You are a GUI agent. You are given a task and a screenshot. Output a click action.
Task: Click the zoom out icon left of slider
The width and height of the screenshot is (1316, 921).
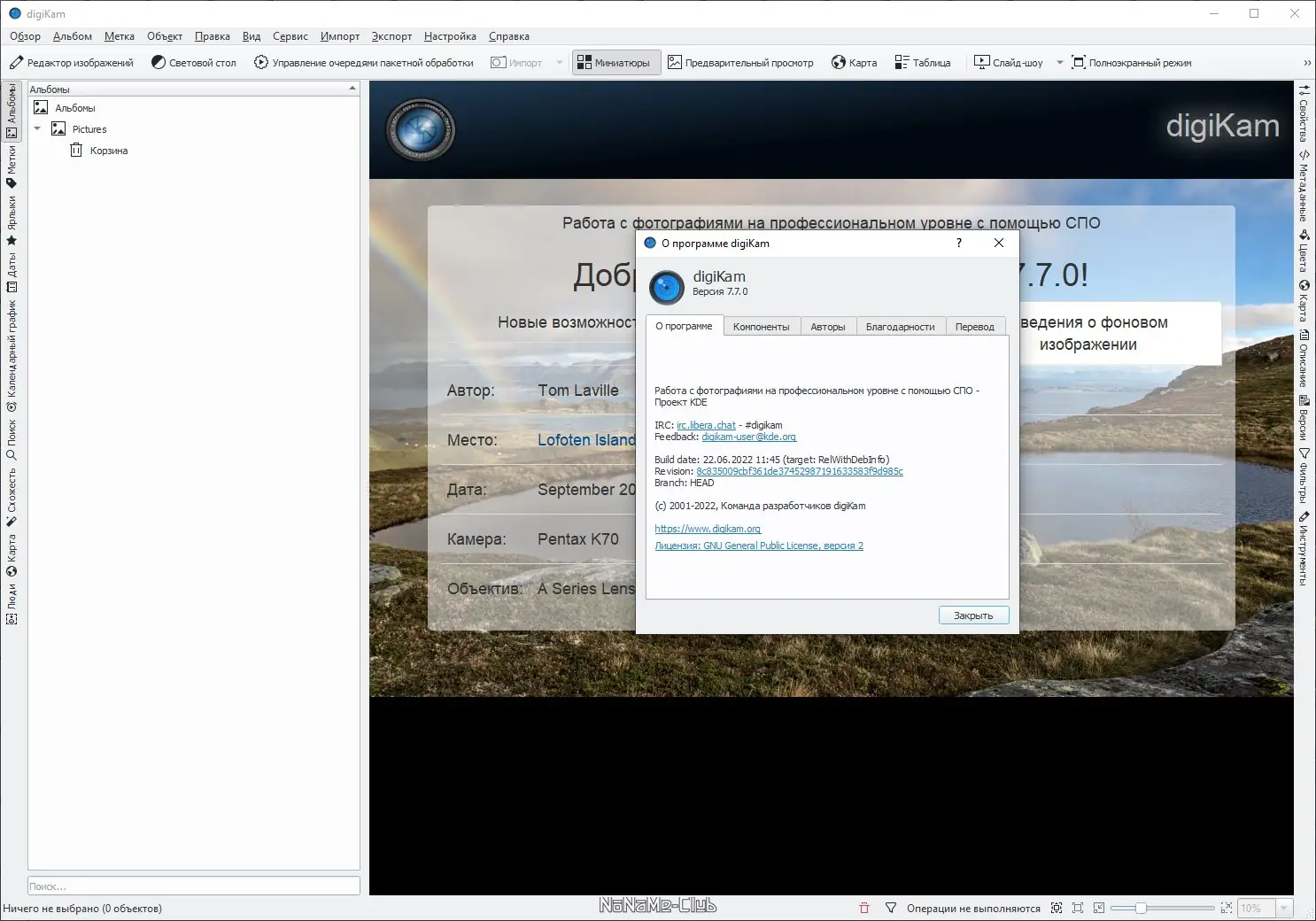pos(1099,908)
